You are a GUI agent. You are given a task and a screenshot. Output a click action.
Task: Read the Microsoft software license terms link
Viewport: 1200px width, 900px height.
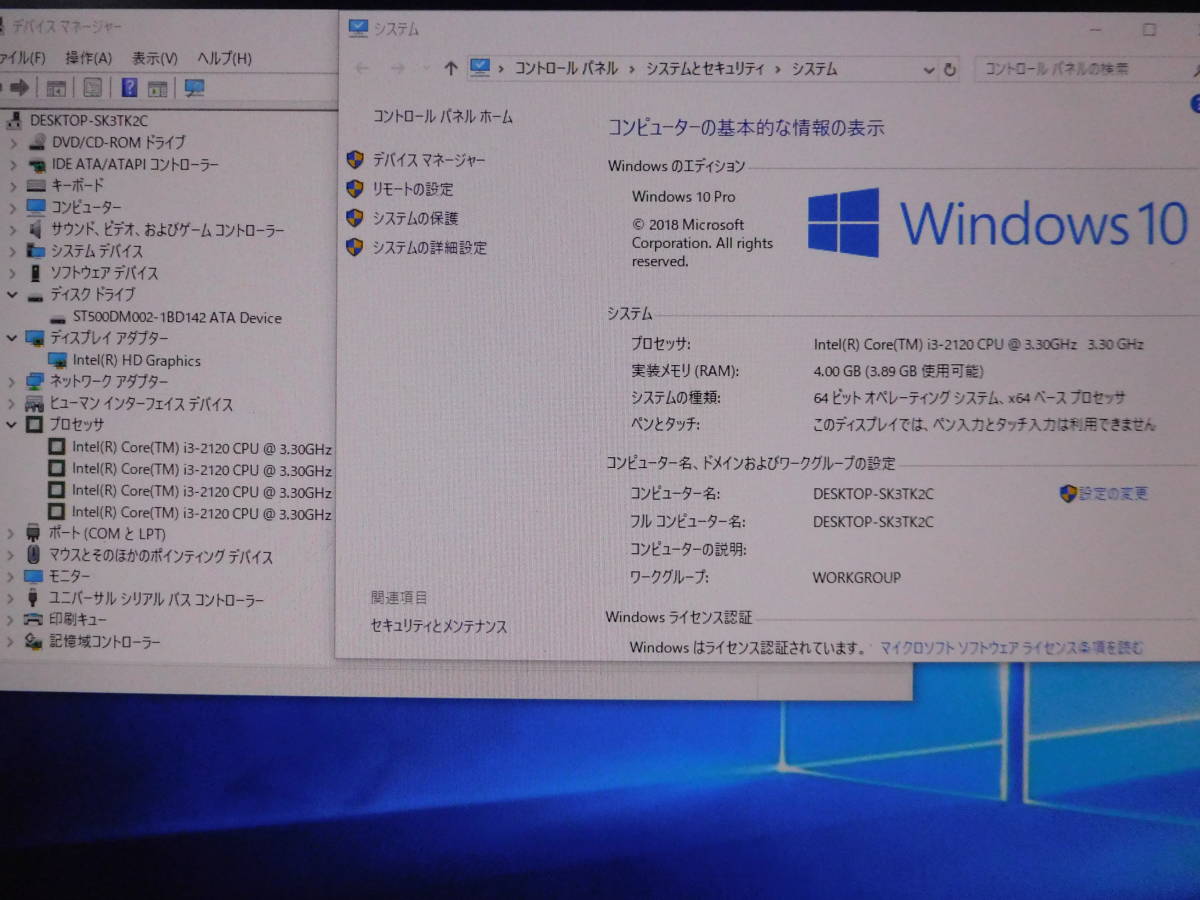[1012, 648]
